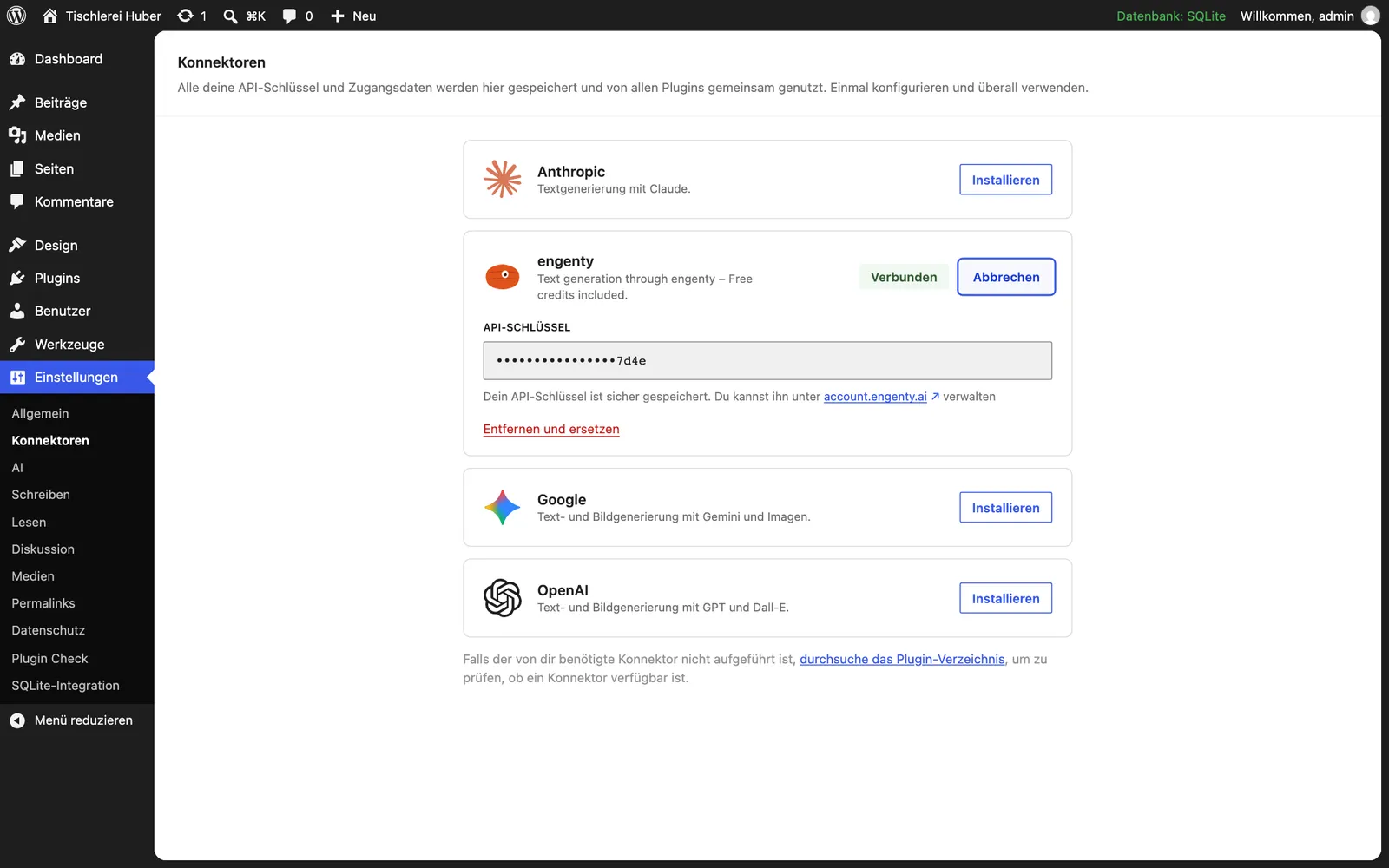The height and width of the screenshot is (868, 1389).
Task: Open admin user avatar
Action: click(x=1371, y=16)
